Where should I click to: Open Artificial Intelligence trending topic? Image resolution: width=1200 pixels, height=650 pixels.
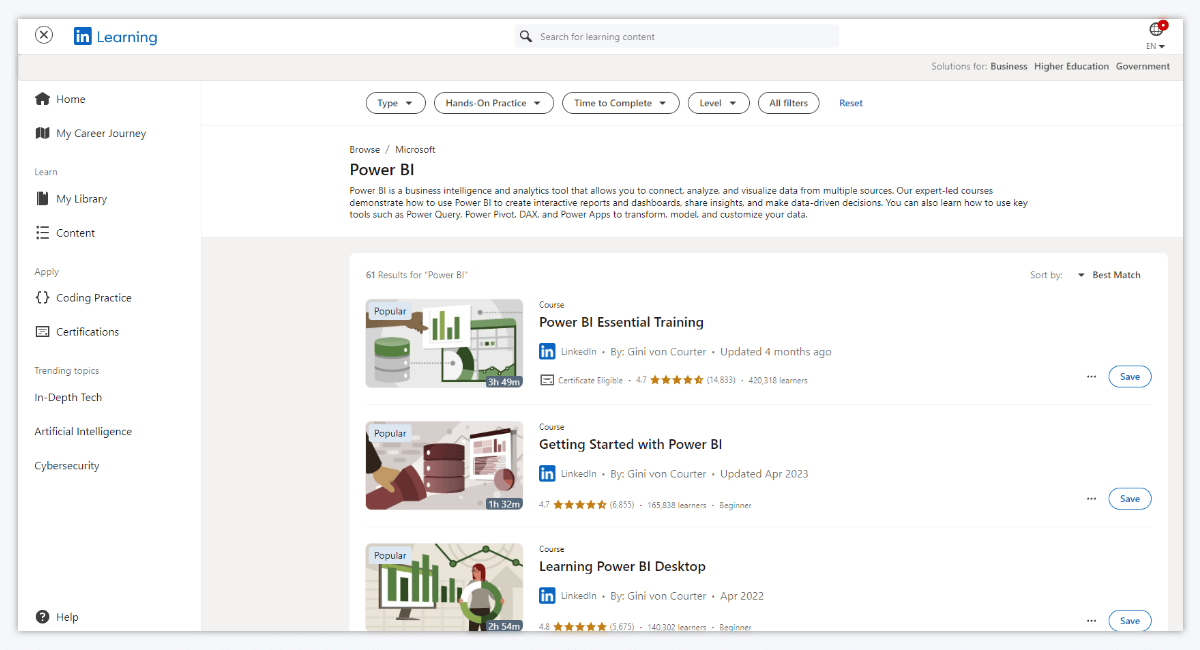(83, 432)
